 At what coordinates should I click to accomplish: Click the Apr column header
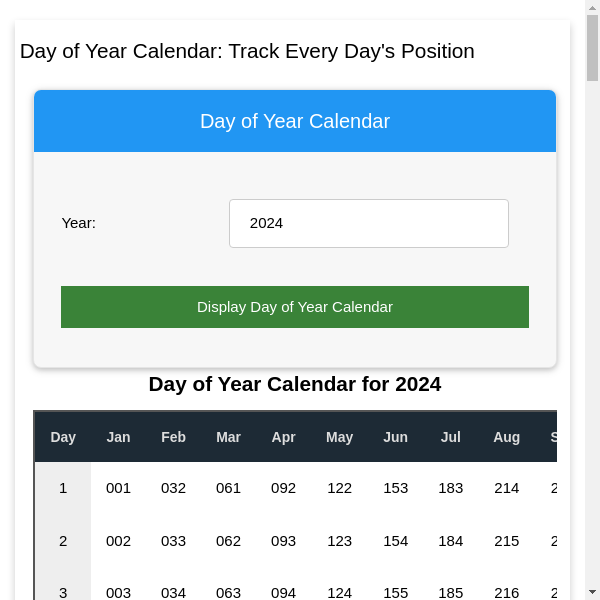tap(283, 437)
